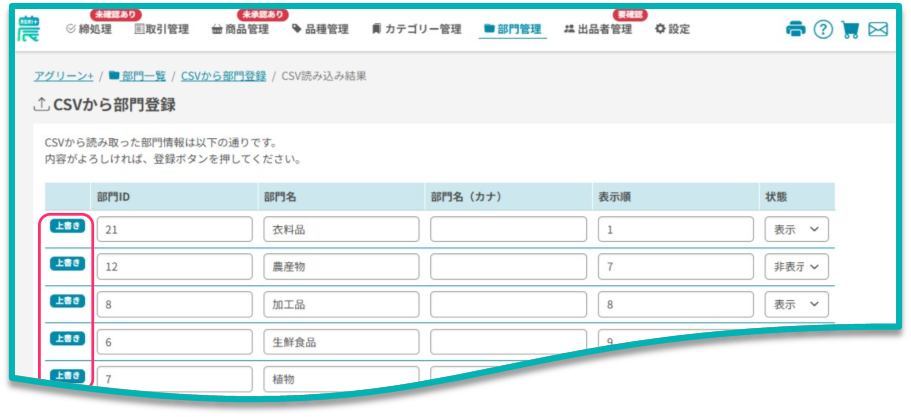Open 品種管理 from navigation bar
Screen dimensions: 911x417
(320, 29)
